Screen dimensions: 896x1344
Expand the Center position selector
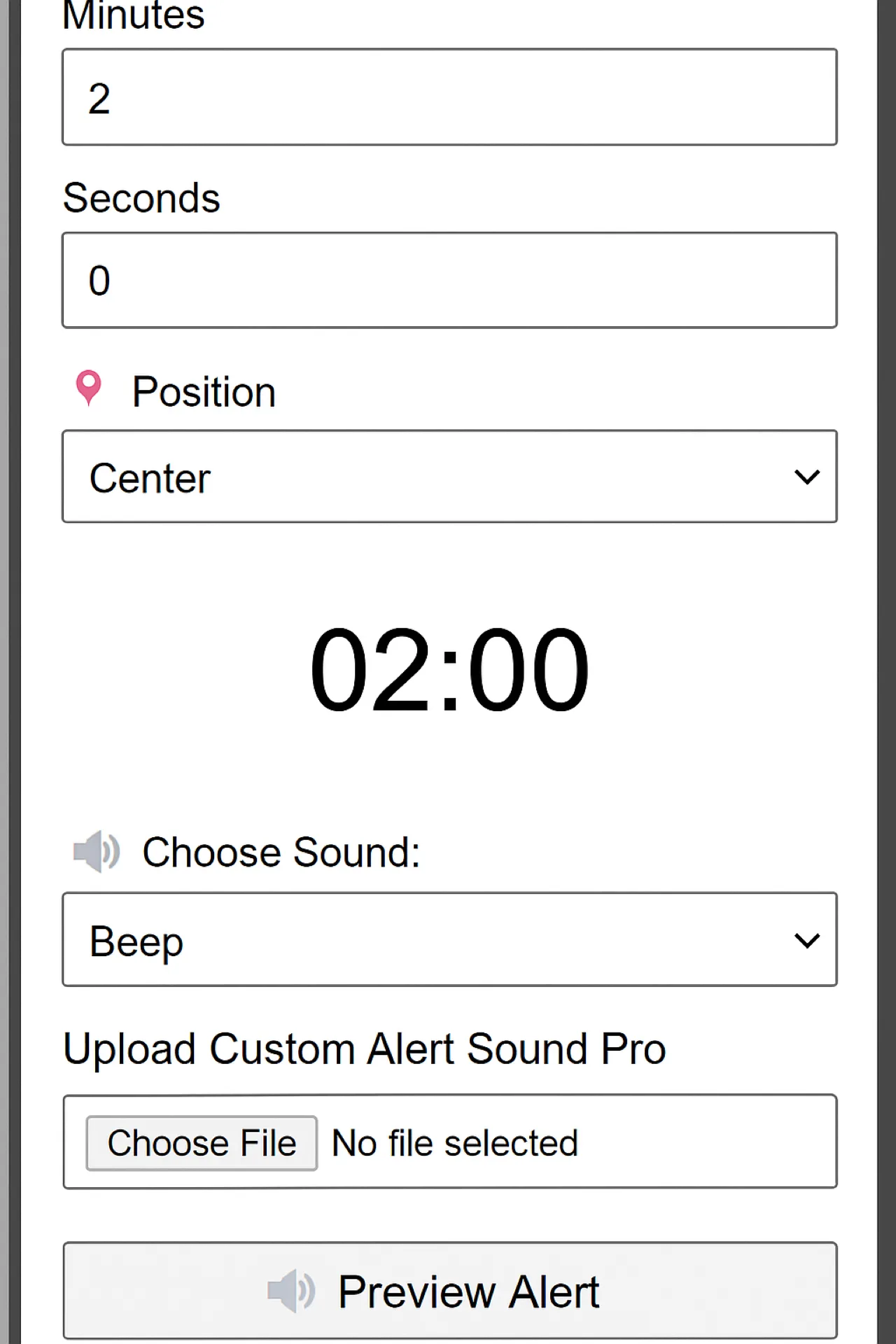click(449, 477)
